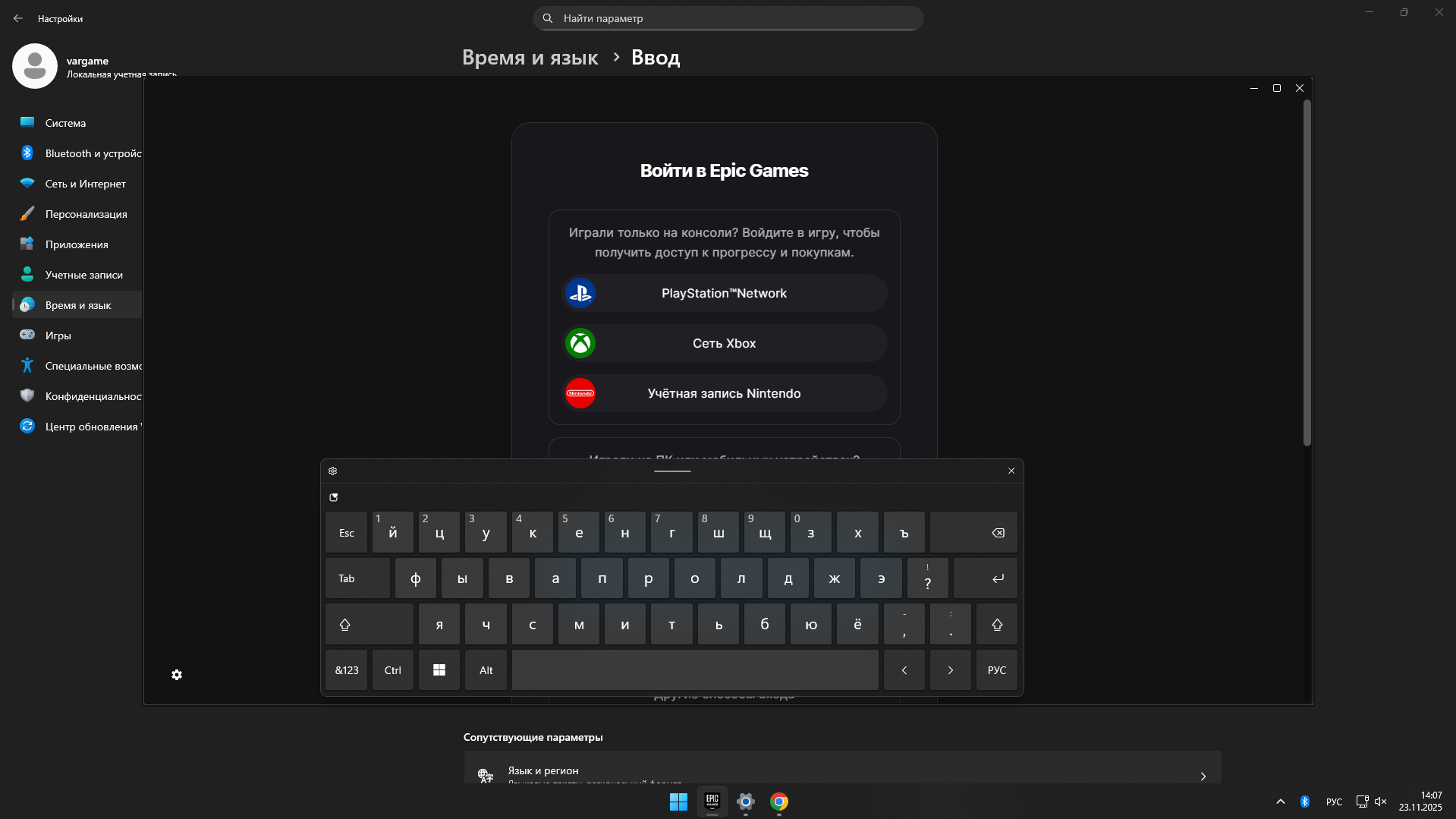Open Система in Settings sidebar

[77, 123]
